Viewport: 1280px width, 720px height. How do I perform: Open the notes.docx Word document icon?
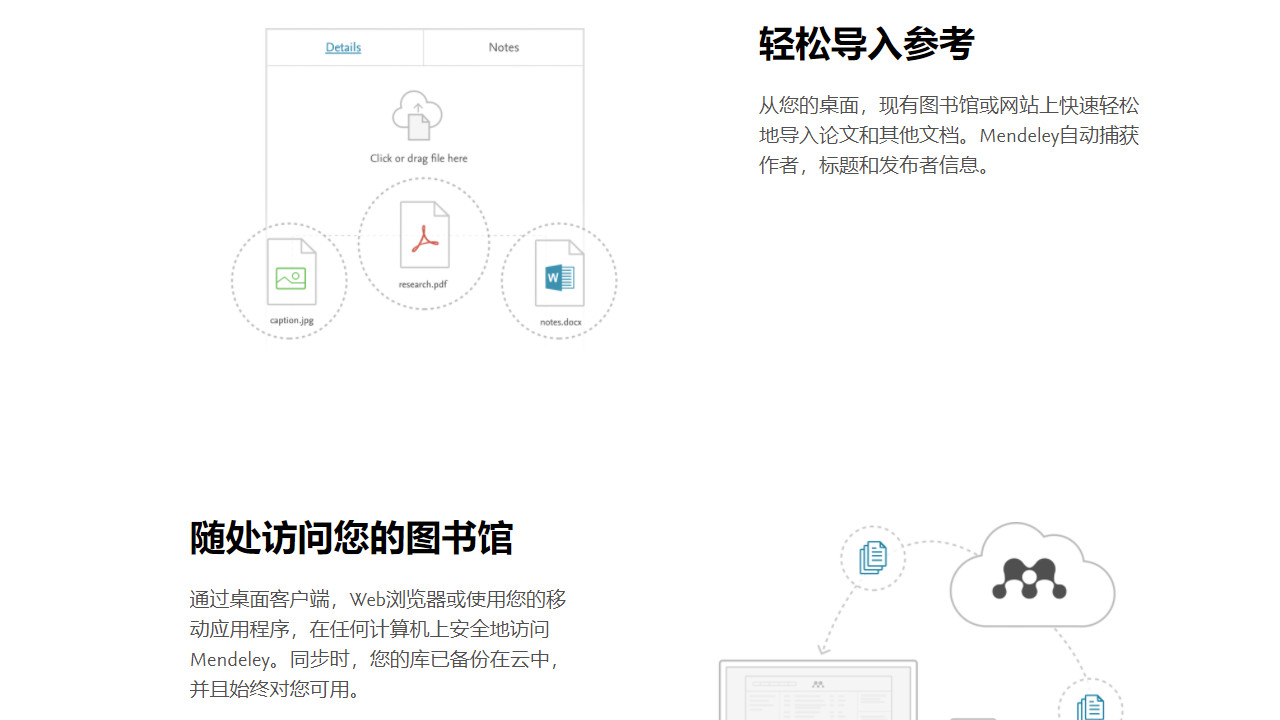[x=559, y=278]
